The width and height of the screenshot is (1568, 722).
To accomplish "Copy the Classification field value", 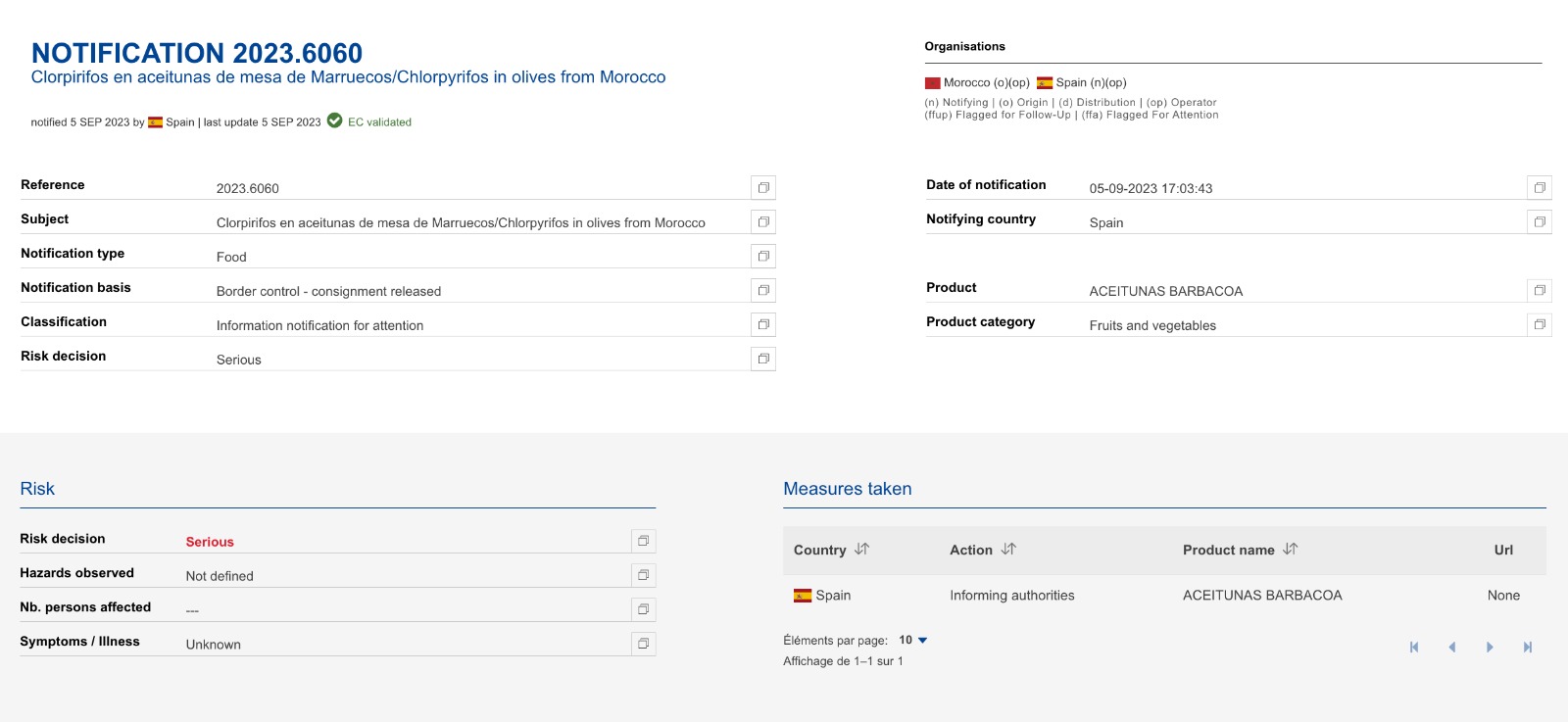I will (763, 324).
